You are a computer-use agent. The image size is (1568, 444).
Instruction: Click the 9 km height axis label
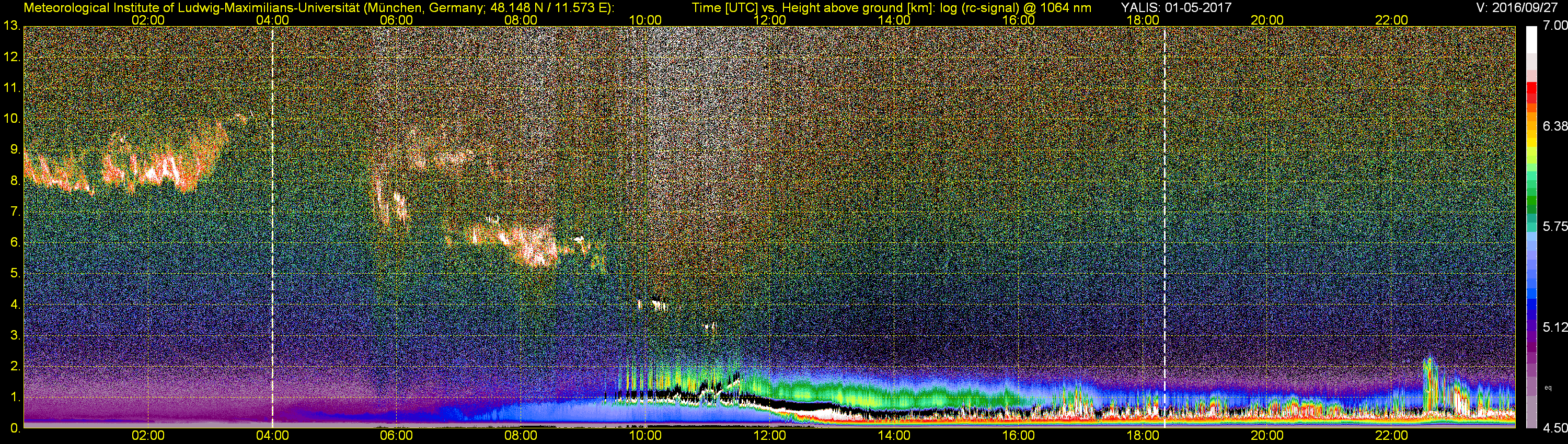pos(15,149)
